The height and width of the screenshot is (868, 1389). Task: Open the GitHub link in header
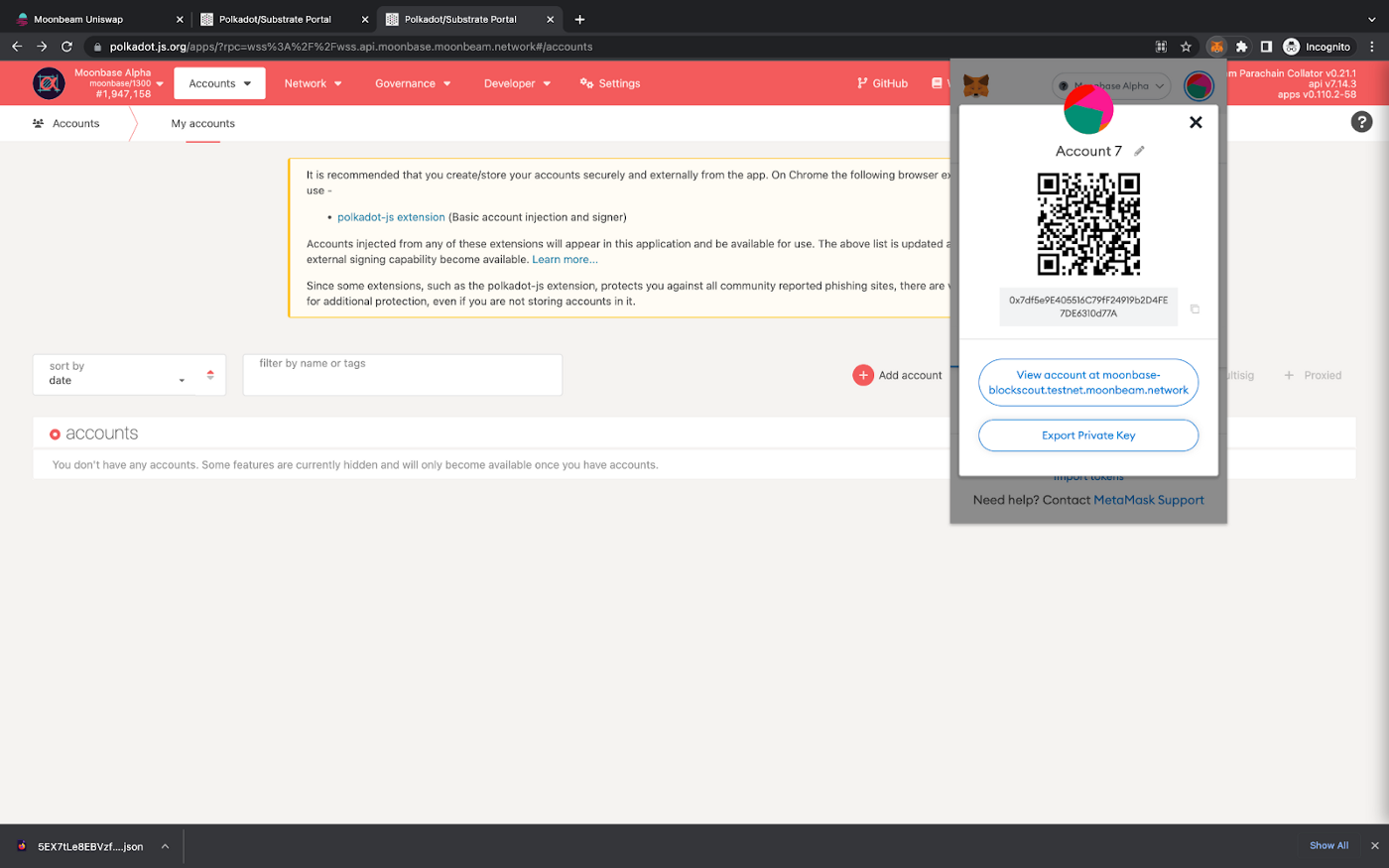(x=882, y=83)
